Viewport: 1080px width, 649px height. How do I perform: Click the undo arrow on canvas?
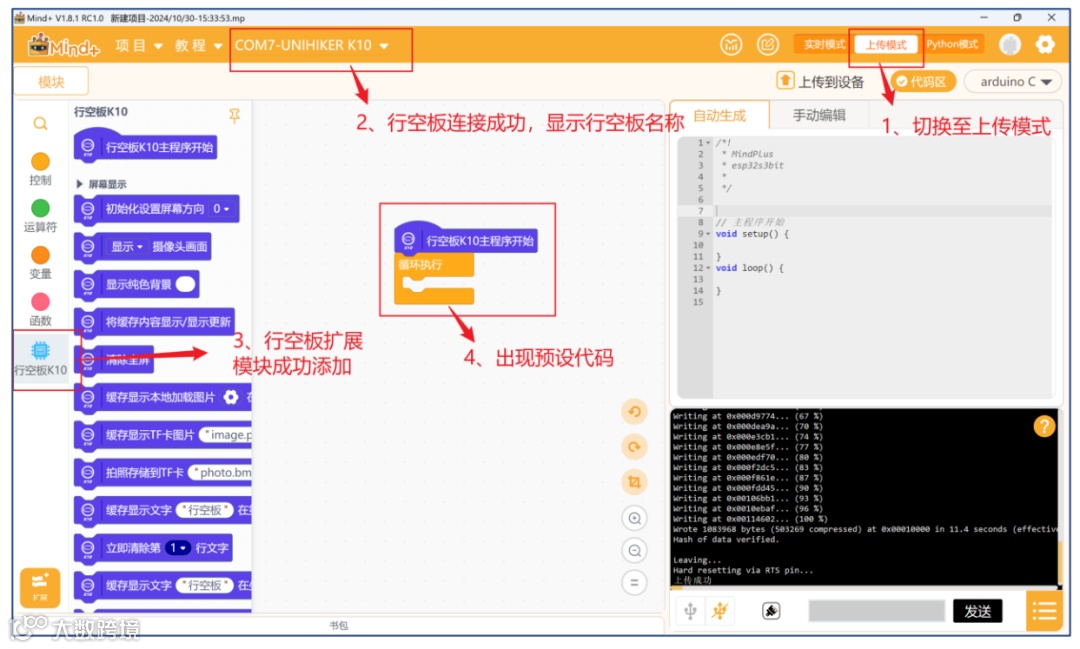[x=634, y=412]
